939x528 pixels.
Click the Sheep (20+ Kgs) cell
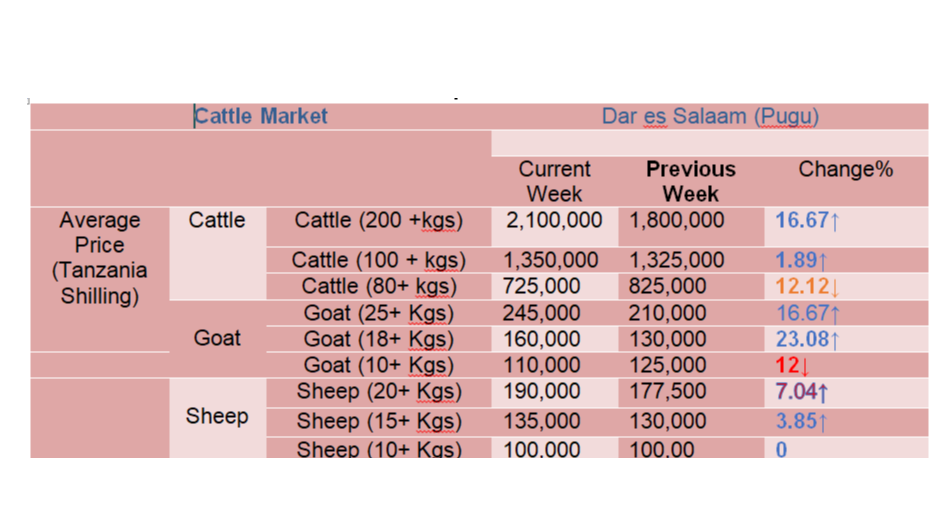pos(378,392)
